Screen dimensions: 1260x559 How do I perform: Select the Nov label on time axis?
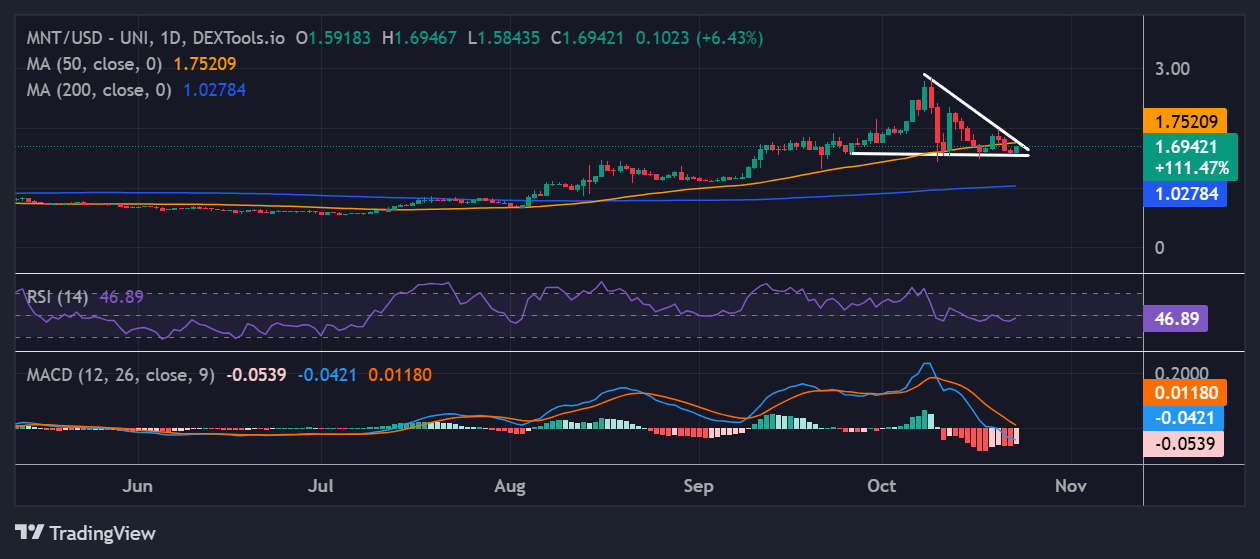1071,486
